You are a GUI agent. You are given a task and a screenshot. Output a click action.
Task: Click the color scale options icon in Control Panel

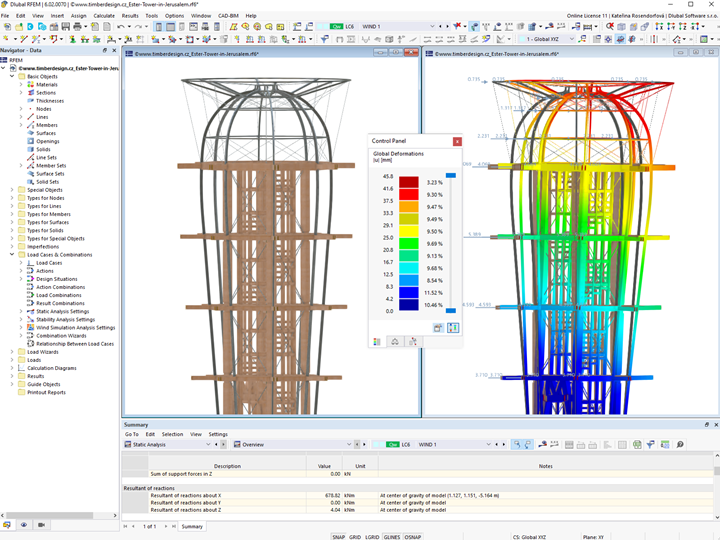point(453,328)
